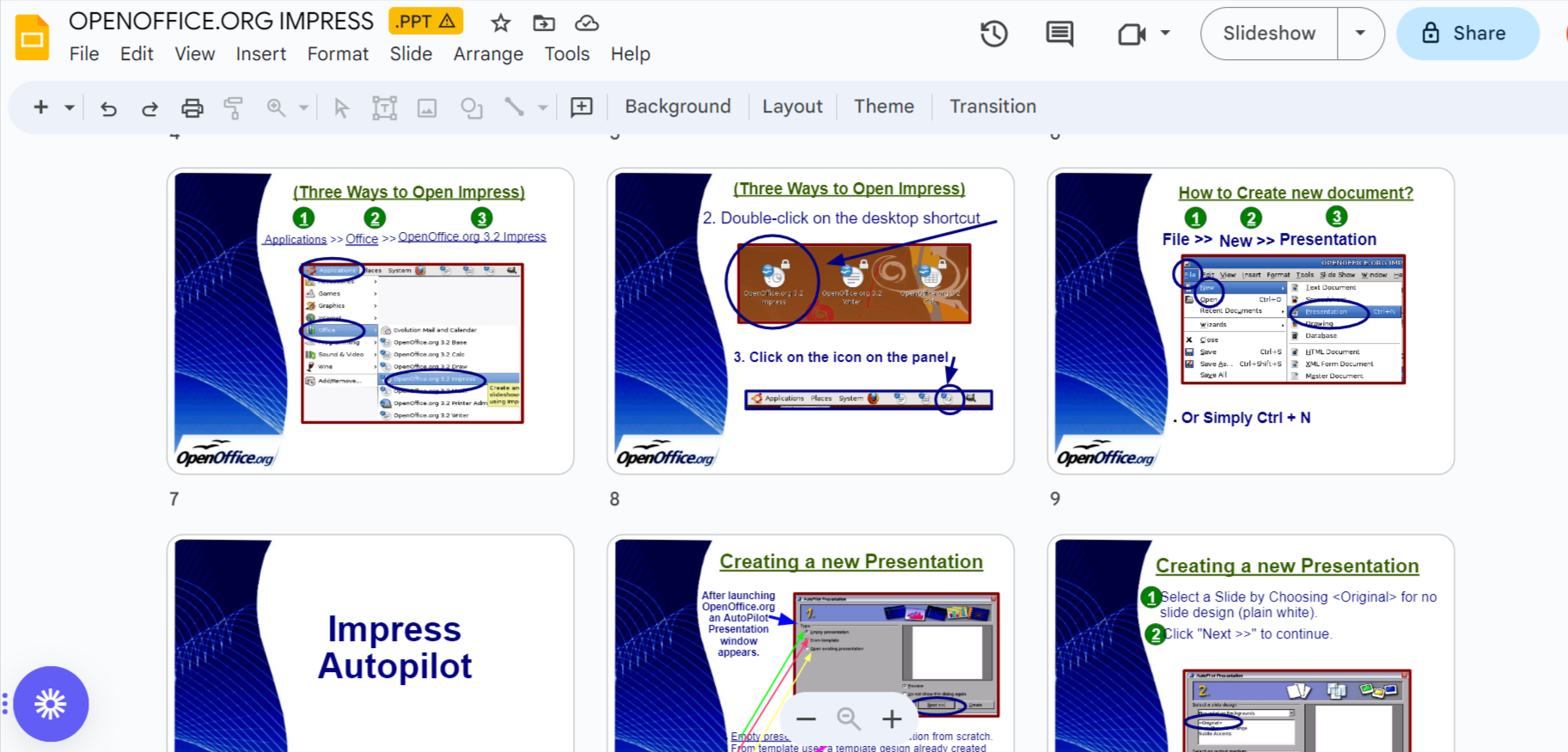
Task: Expand the line type dropdown arrow
Action: point(543,107)
